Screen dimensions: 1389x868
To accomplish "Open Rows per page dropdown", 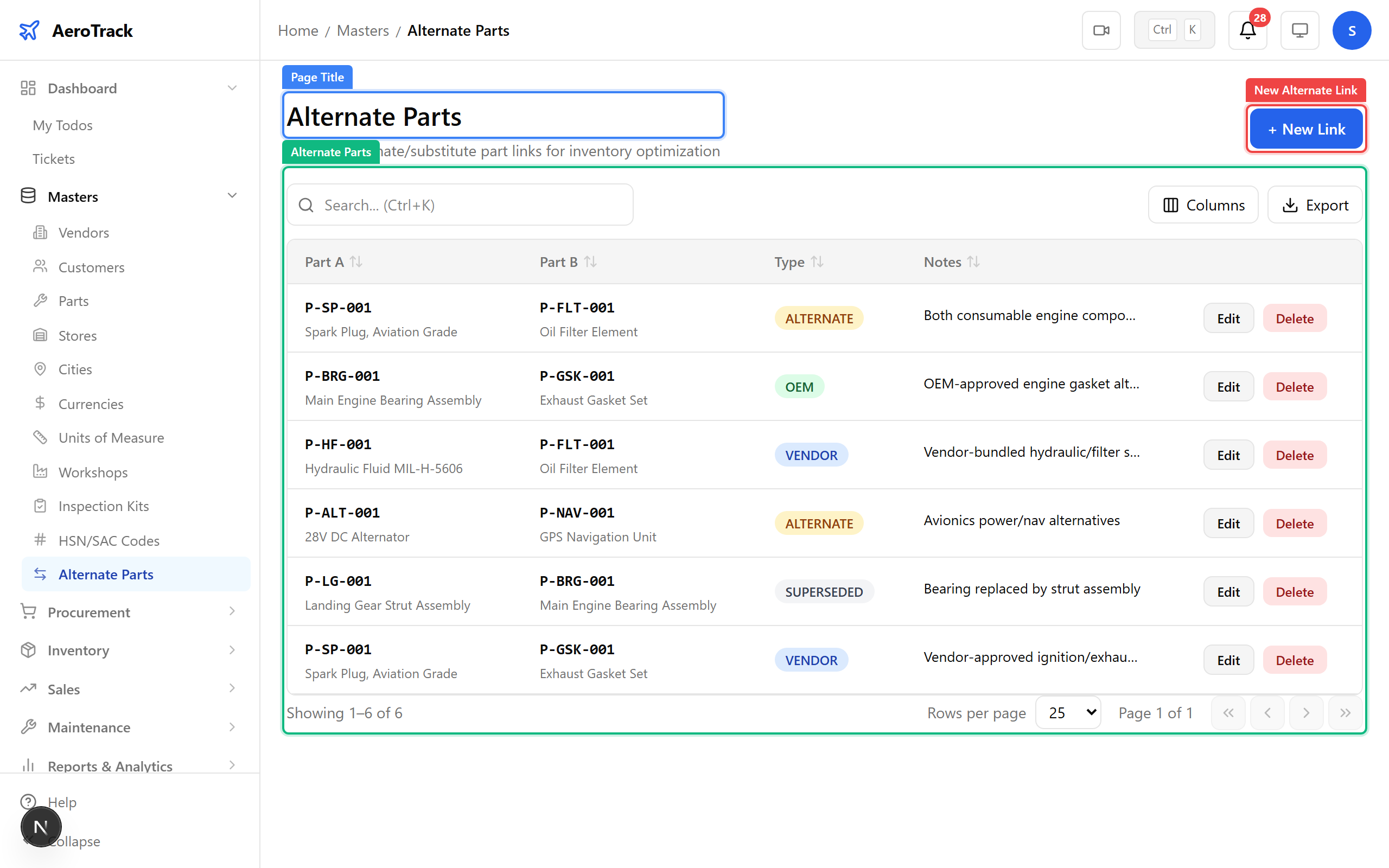I will (1068, 713).
